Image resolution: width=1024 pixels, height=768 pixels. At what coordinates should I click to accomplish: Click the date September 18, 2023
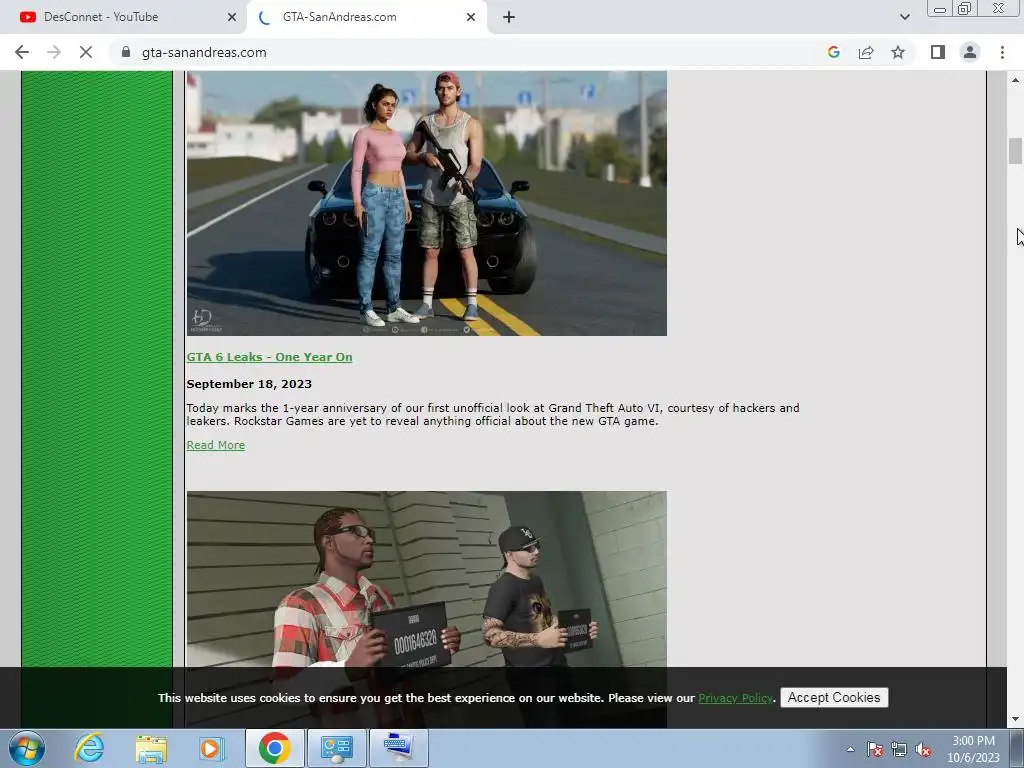point(249,384)
